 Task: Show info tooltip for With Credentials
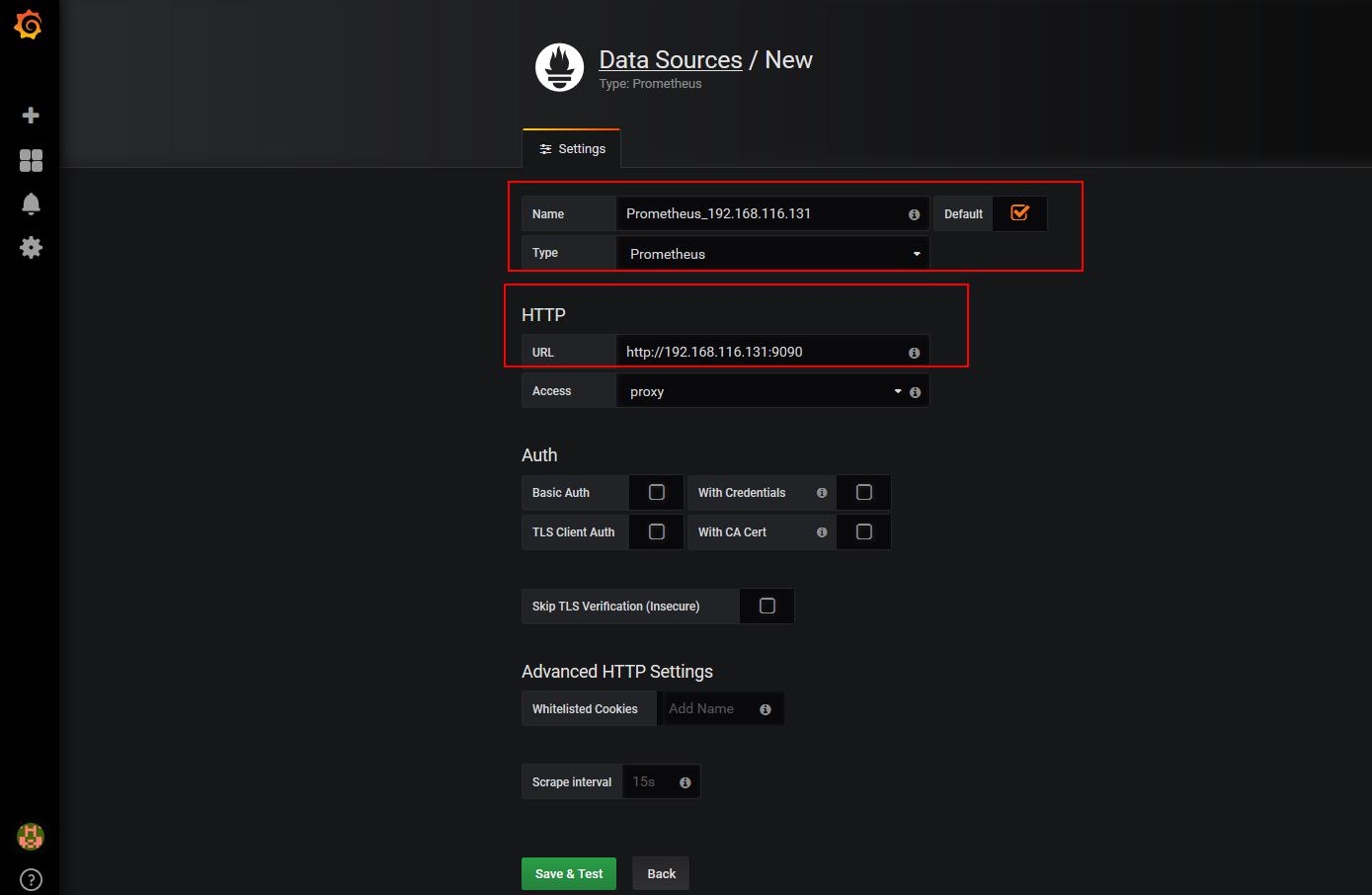click(x=822, y=492)
